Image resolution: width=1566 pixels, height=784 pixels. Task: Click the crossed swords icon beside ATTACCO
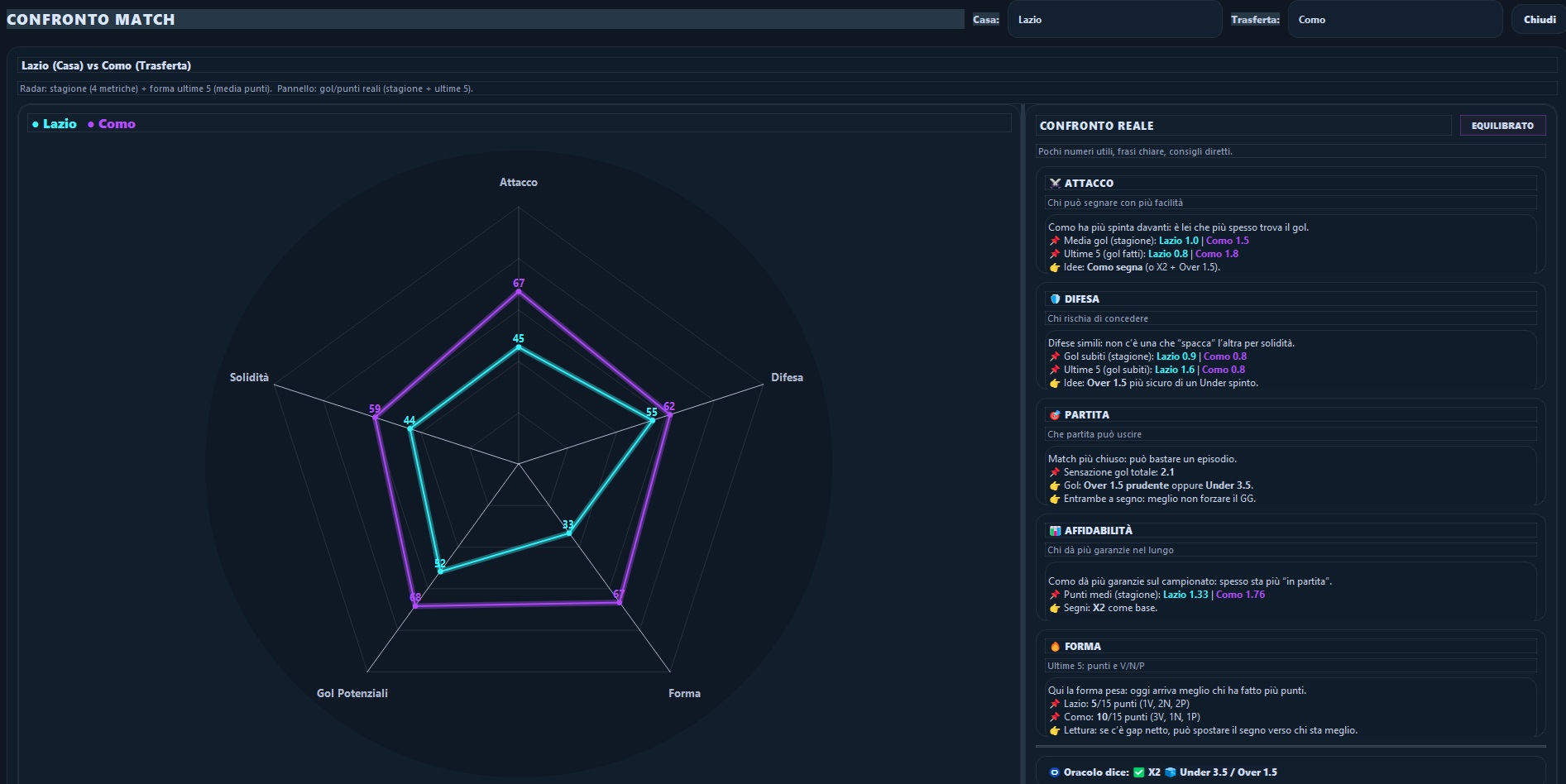1055,183
